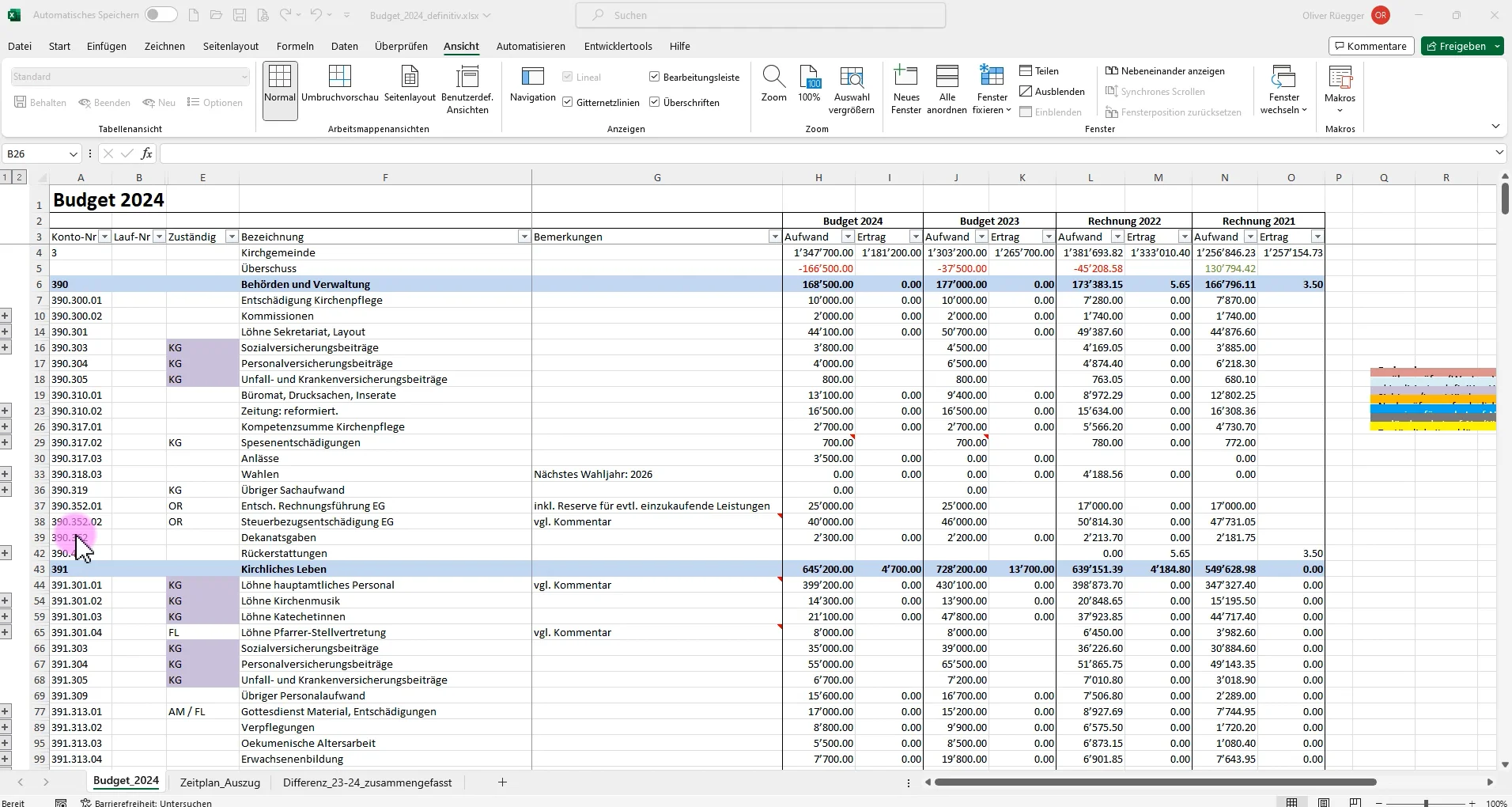
Task: Click Ausblenden hide window
Action: (x=1052, y=92)
